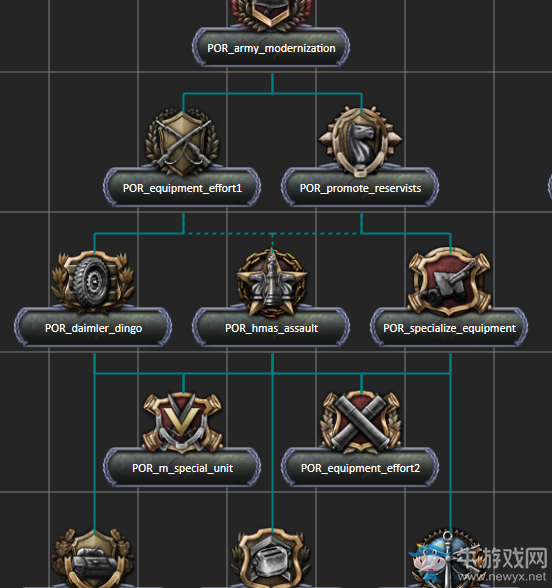Click the POR_specialize_equipment label

(449, 328)
